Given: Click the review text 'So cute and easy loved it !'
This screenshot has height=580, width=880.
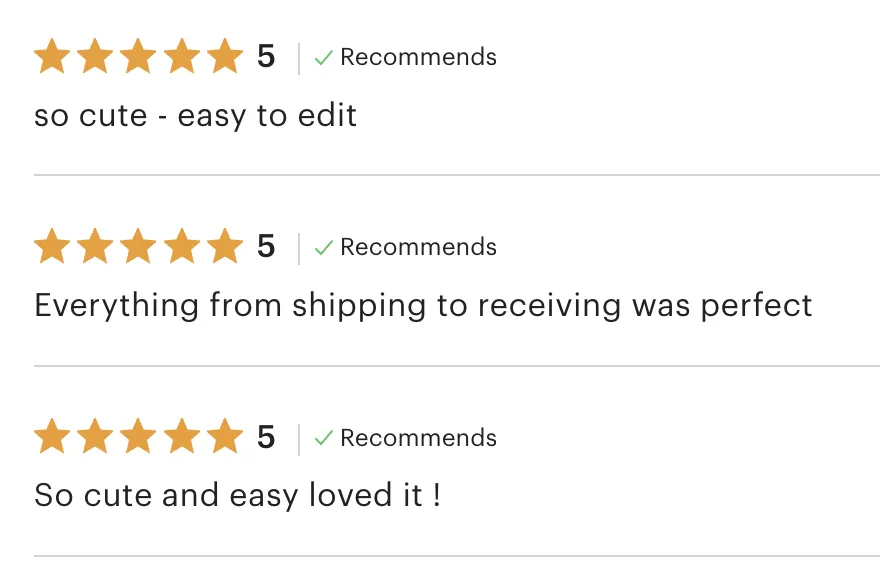Looking at the screenshot, I should coord(237,496).
